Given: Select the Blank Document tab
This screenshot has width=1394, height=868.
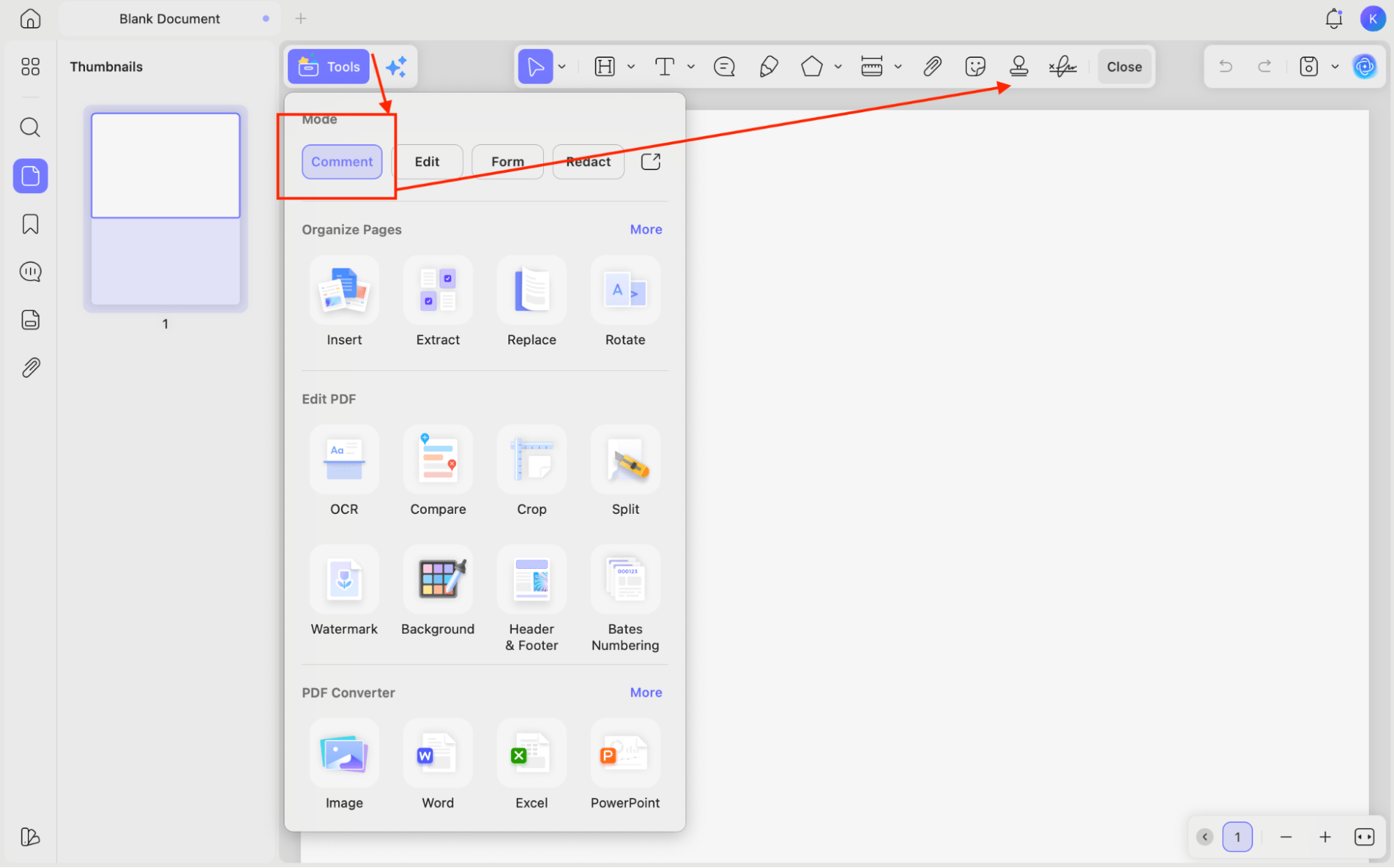Looking at the screenshot, I should click(169, 19).
